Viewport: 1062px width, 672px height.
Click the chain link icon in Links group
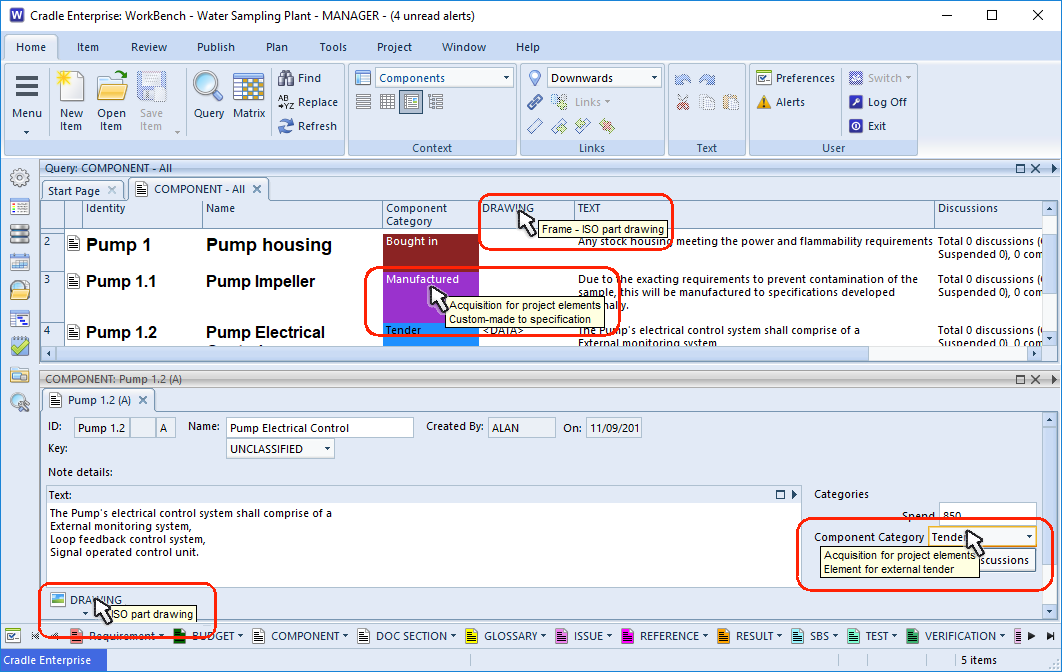click(x=535, y=102)
